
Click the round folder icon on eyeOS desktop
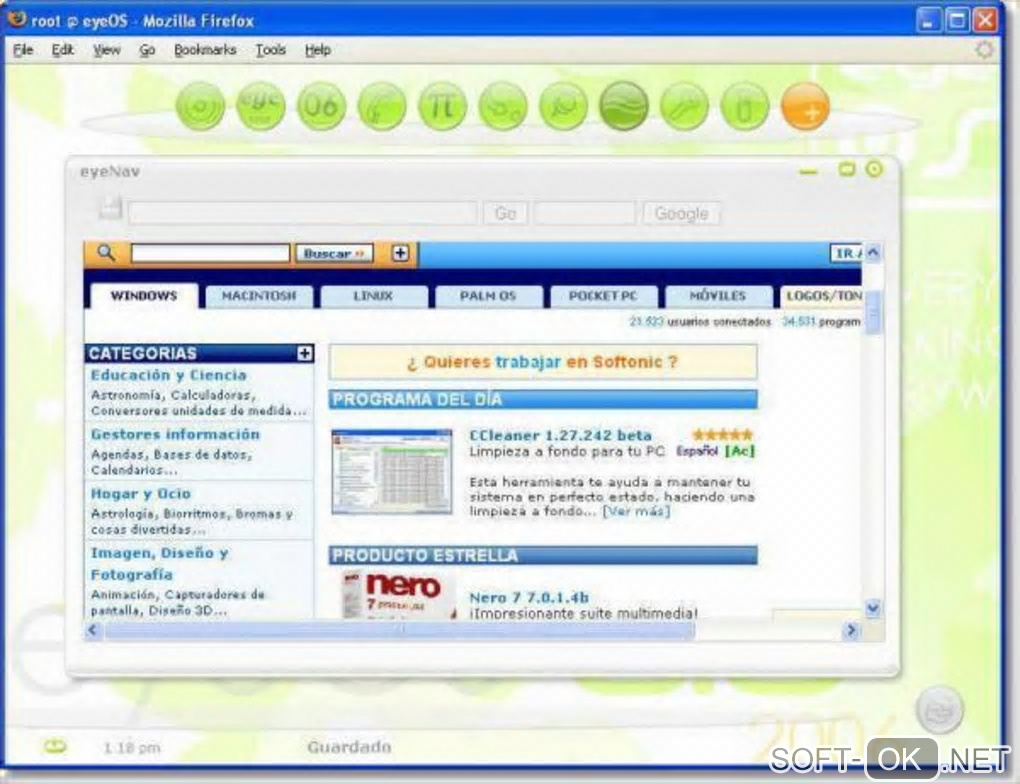tap(939, 710)
